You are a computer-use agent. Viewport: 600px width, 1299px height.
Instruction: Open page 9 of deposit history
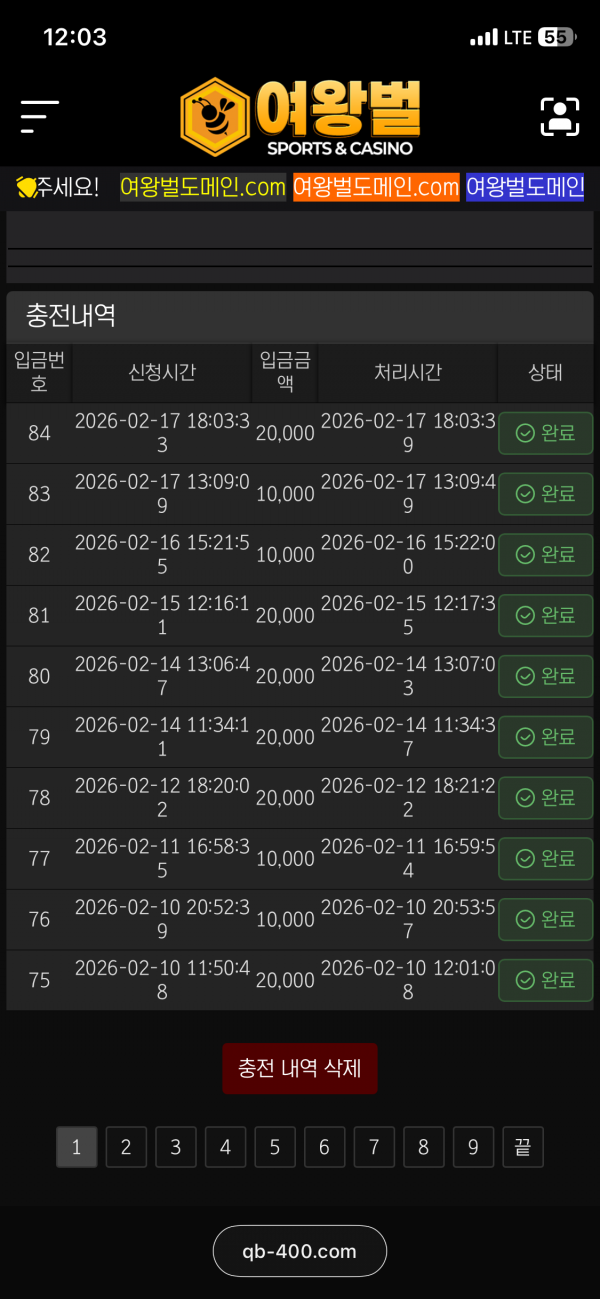coord(473,1147)
